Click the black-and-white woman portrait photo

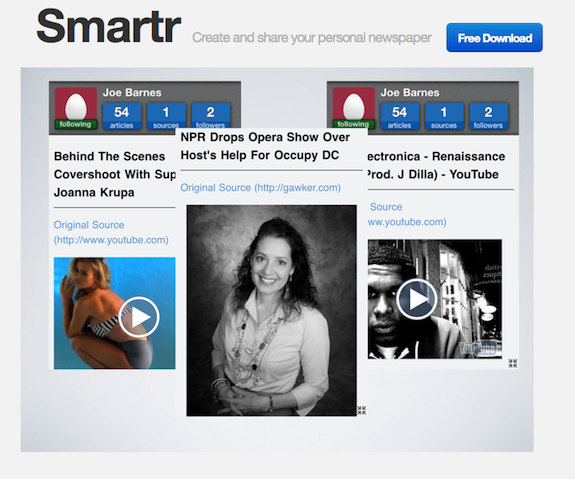point(271,310)
